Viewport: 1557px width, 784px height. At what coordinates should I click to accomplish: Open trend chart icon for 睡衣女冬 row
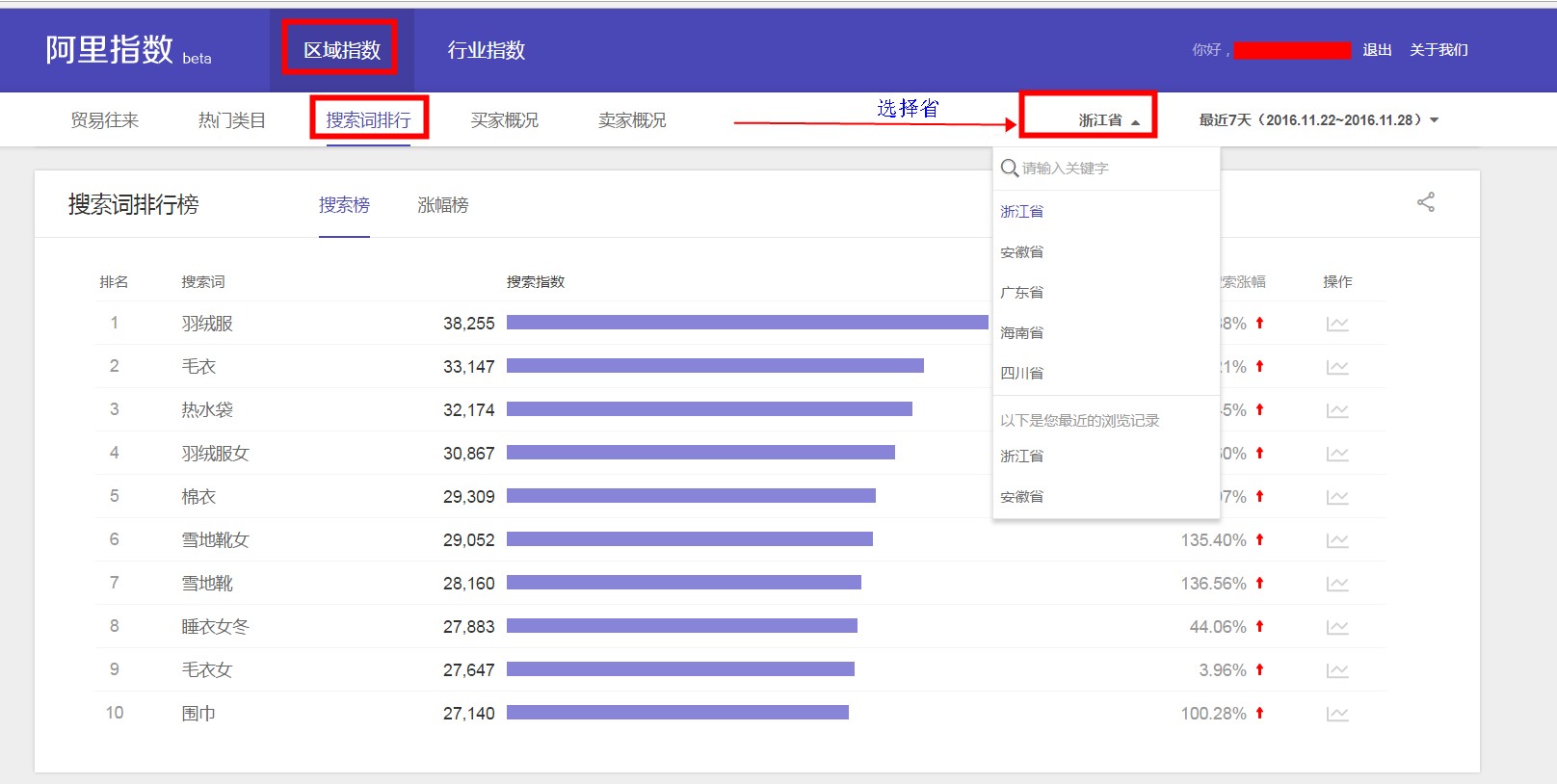(x=1337, y=627)
